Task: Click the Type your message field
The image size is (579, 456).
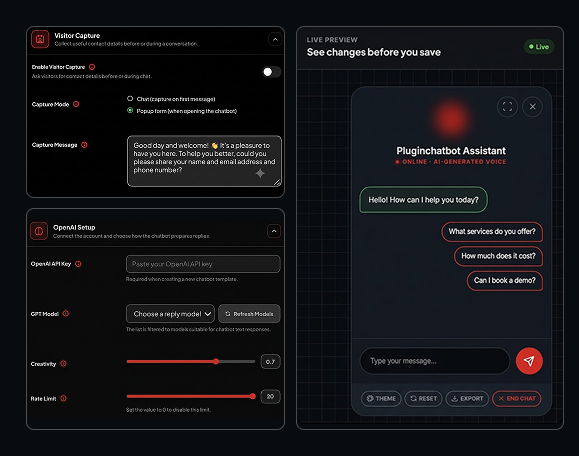Action: pyautogui.click(x=435, y=361)
